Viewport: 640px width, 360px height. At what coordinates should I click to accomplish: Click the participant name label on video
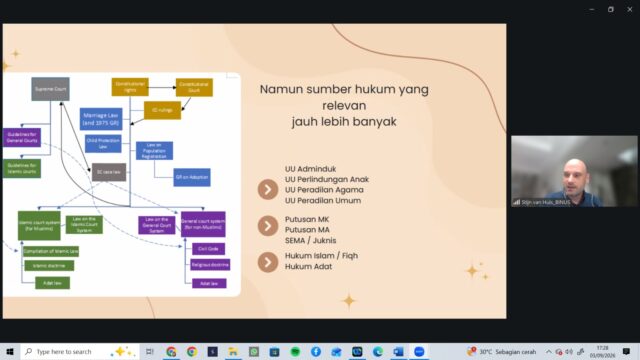[x=546, y=202]
